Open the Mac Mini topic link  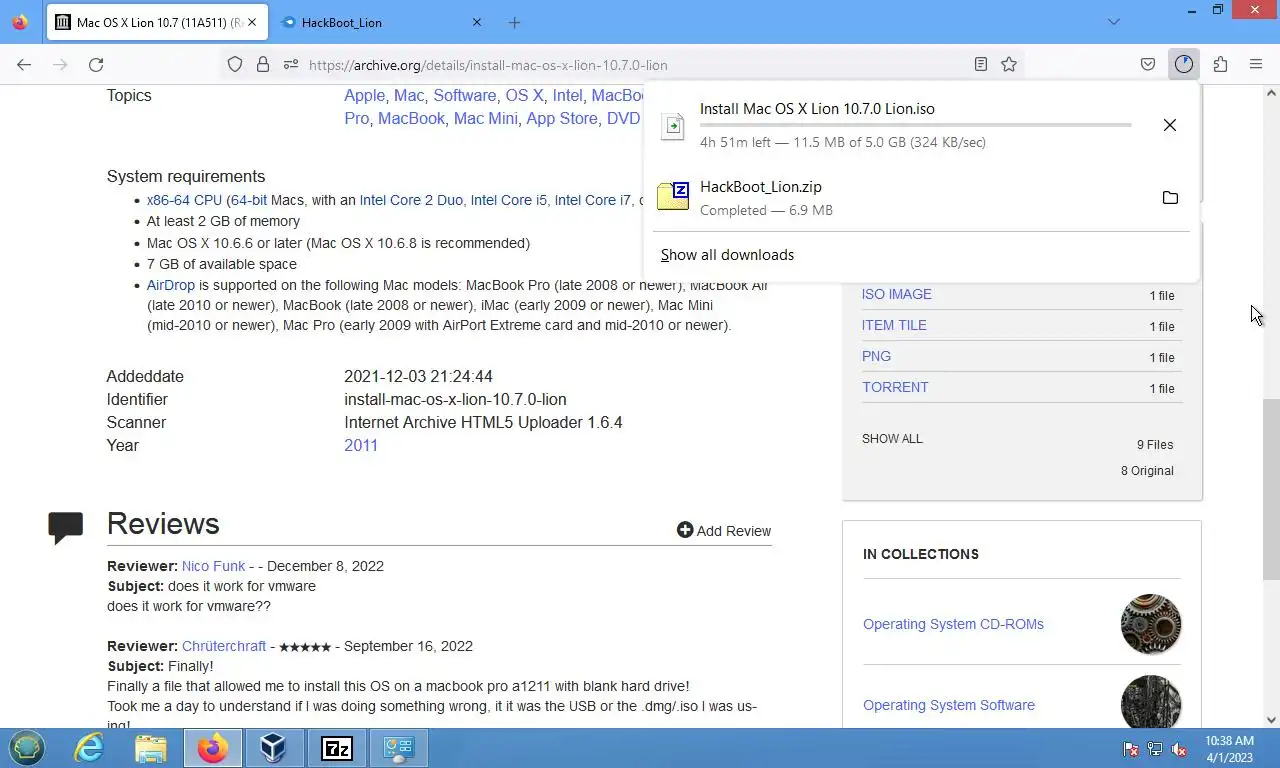(485, 118)
